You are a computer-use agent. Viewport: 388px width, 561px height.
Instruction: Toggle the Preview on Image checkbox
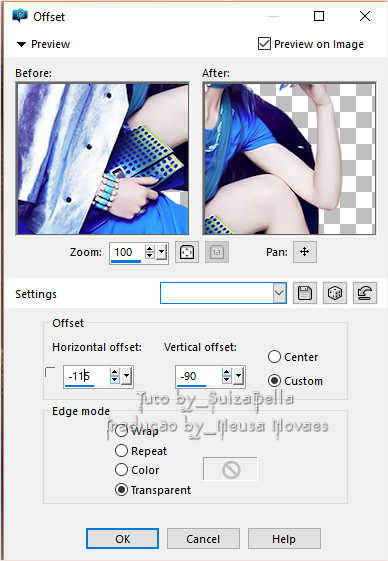click(x=264, y=44)
